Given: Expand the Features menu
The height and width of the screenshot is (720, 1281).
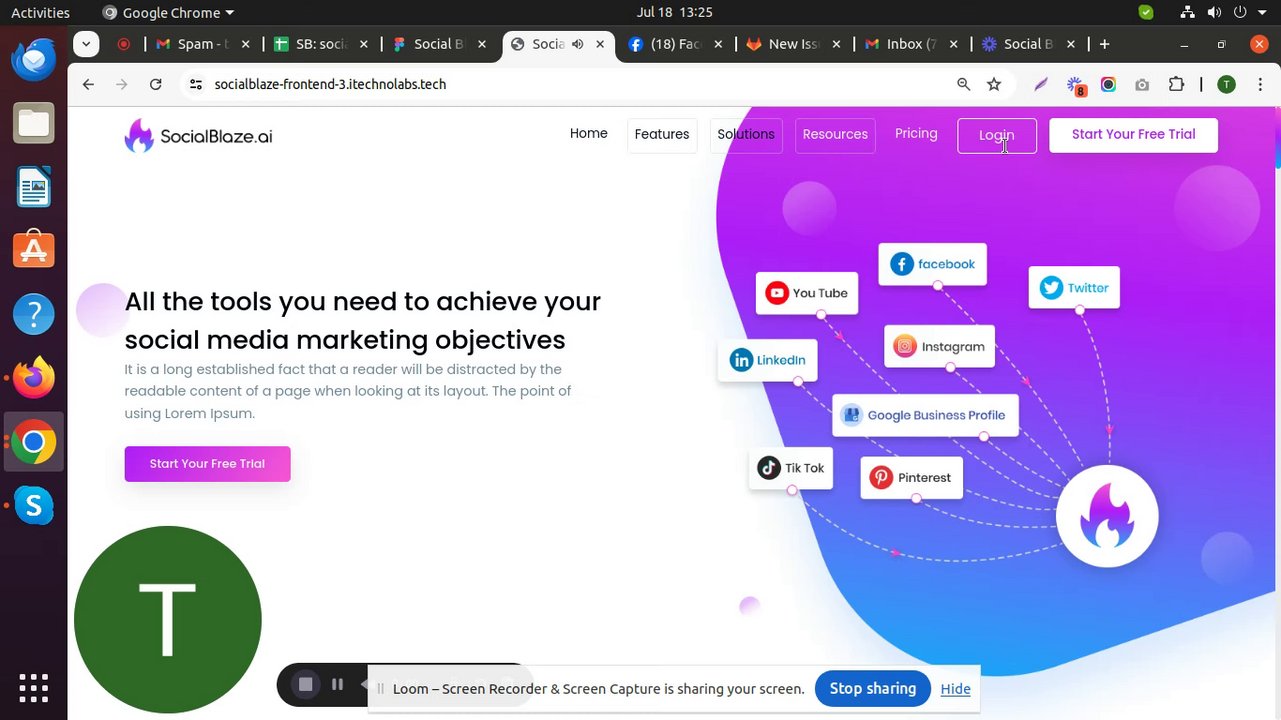Looking at the screenshot, I should [x=662, y=135].
